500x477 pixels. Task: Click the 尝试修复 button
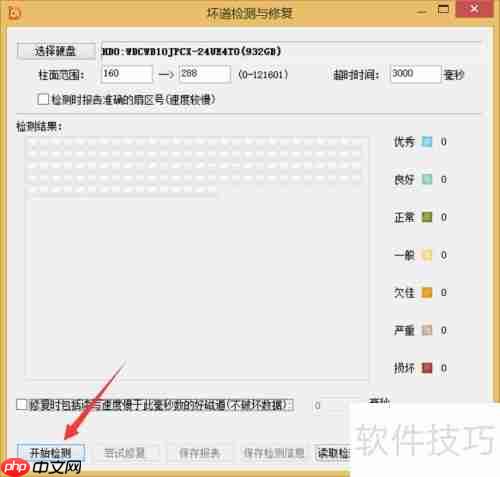[x=124, y=453]
